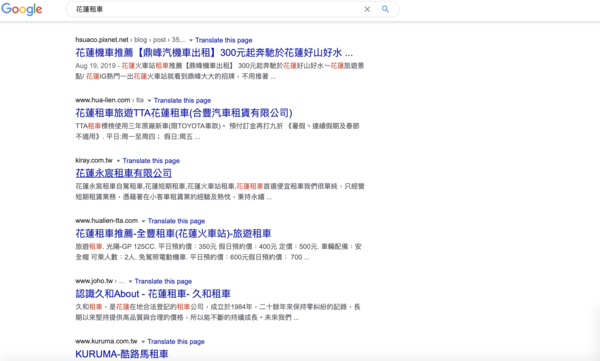The height and width of the screenshot is (361, 600).
Task: Click snippet mentioning 成立於1984年
Action: coord(218,312)
